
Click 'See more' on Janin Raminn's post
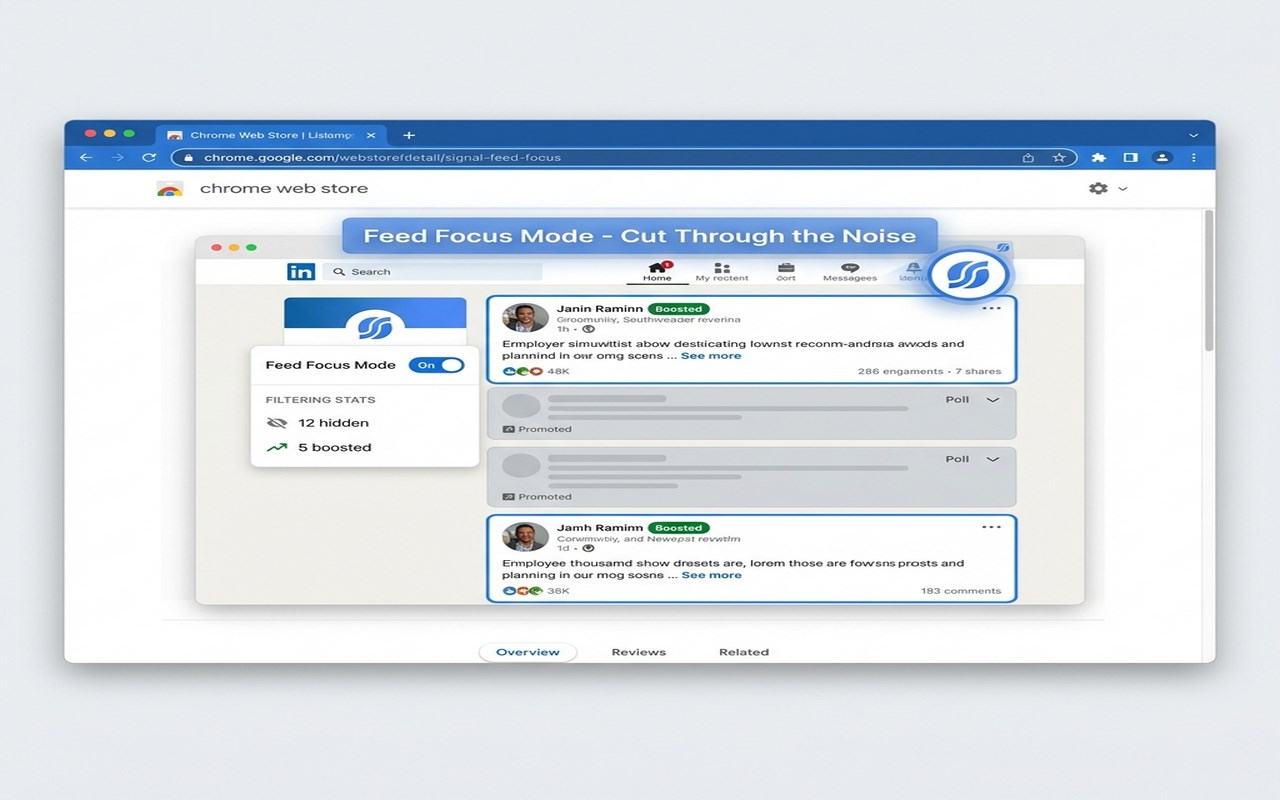point(711,355)
